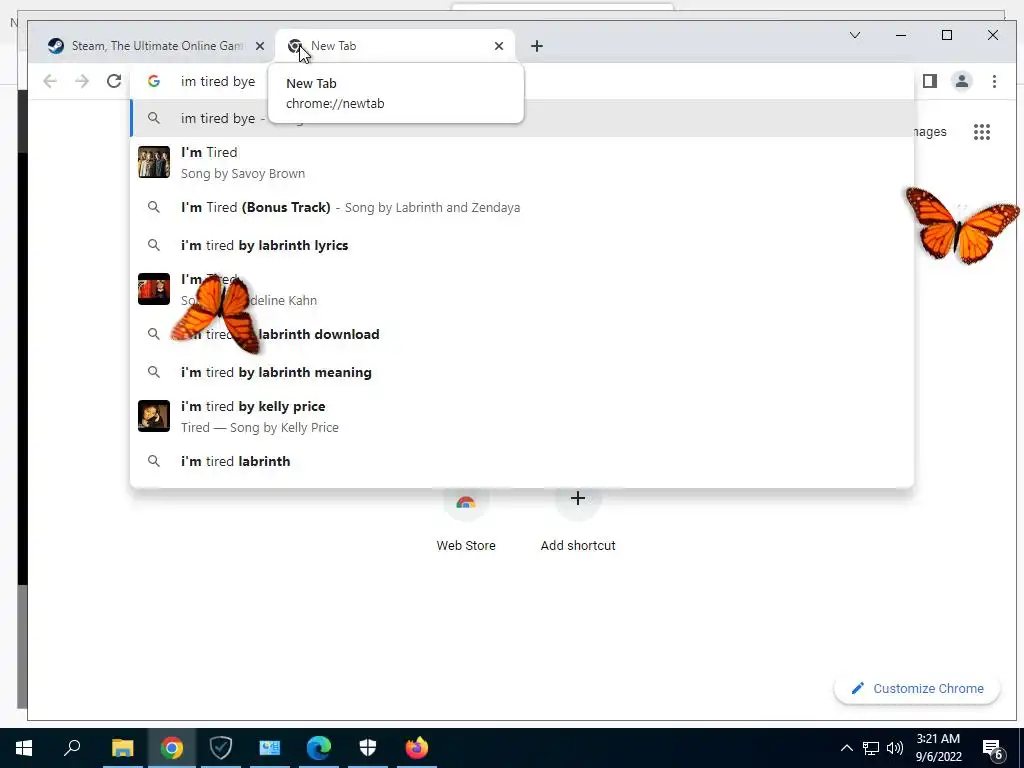Open File Explorer from taskbar
1024x768 pixels.
pos(122,748)
